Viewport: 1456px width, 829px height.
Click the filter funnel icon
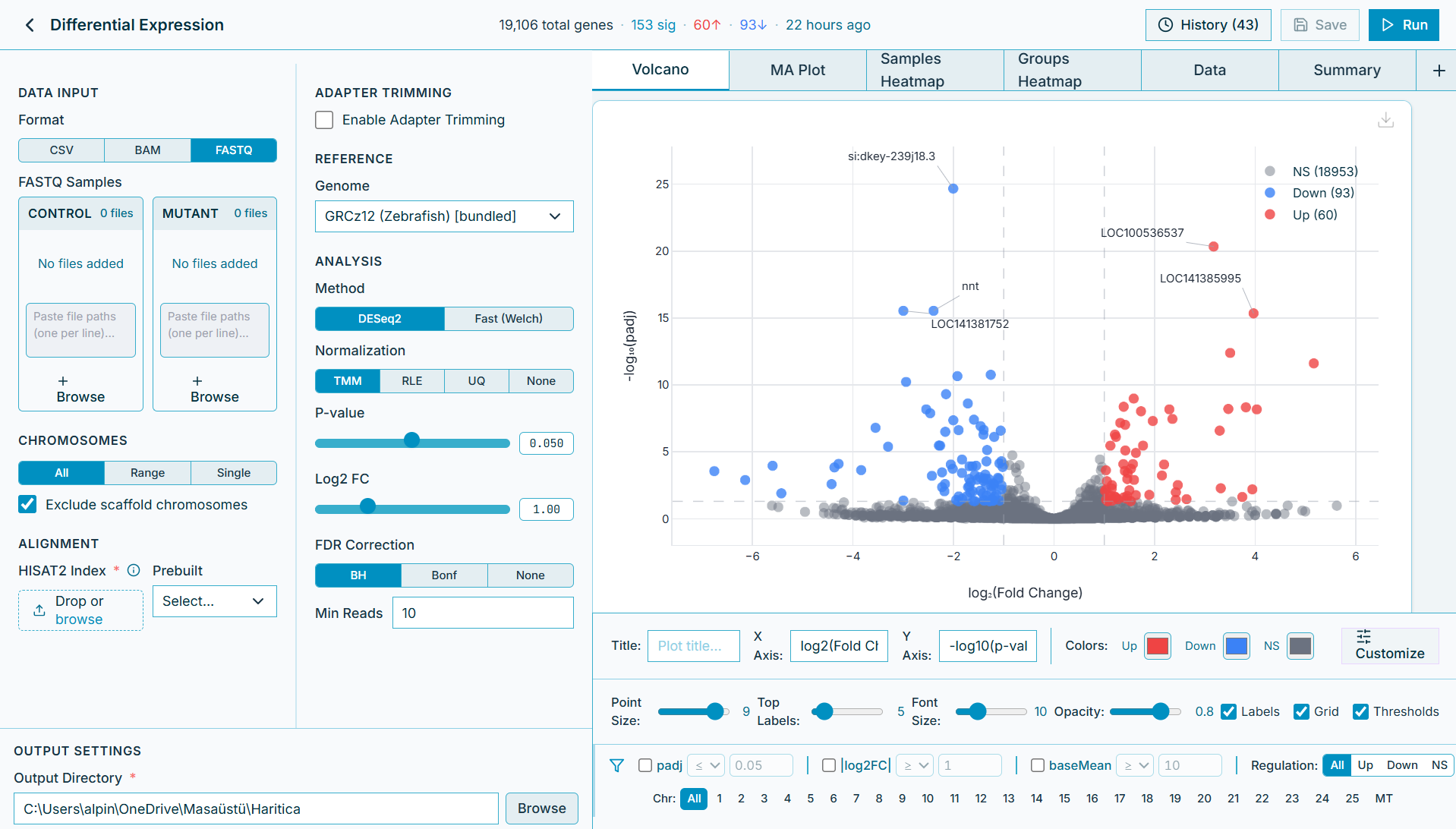(x=616, y=765)
